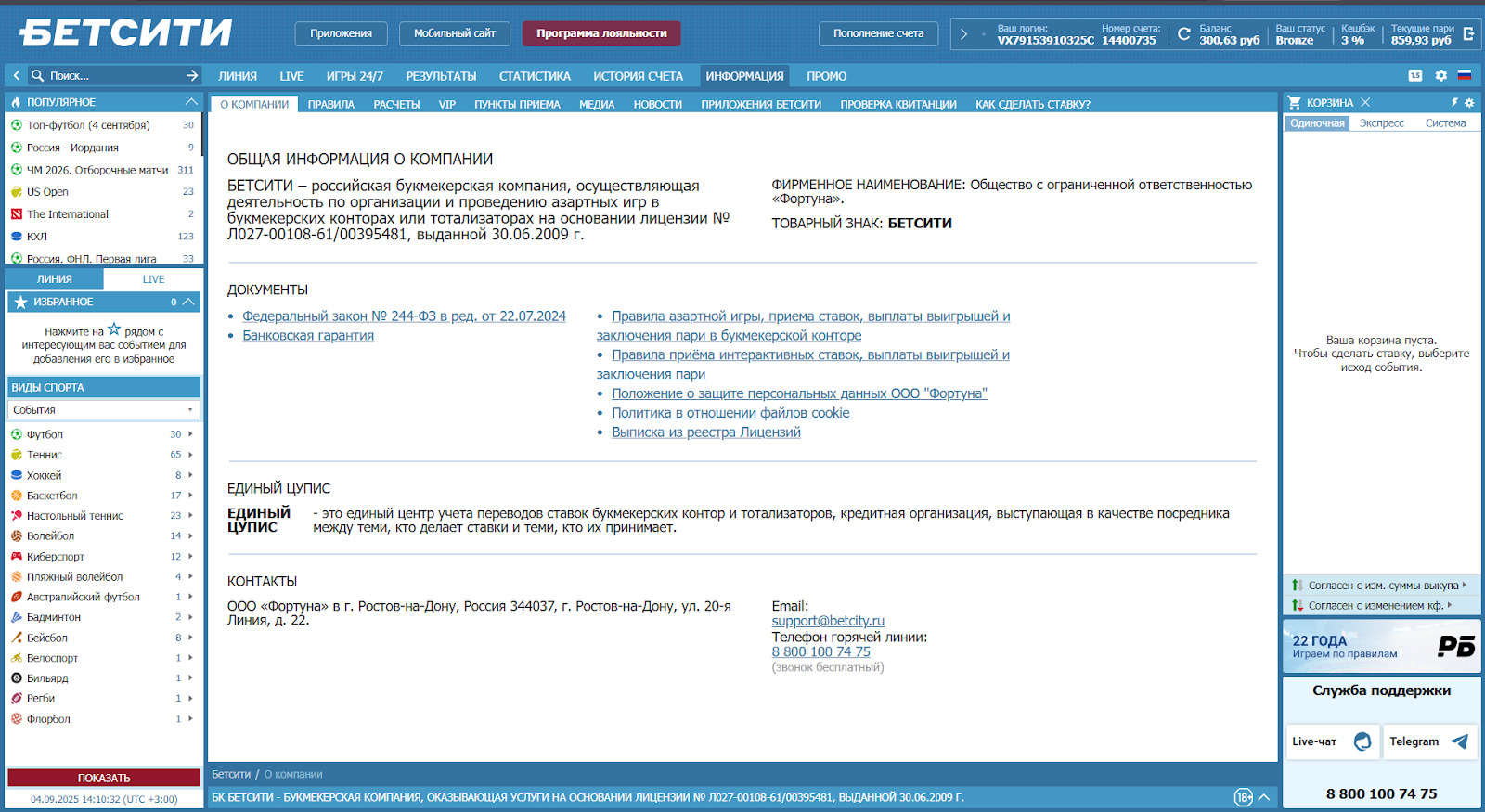This screenshot has height=812, width=1485.
Task: Expand the Футбол sport arrow
Action: (190, 434)
